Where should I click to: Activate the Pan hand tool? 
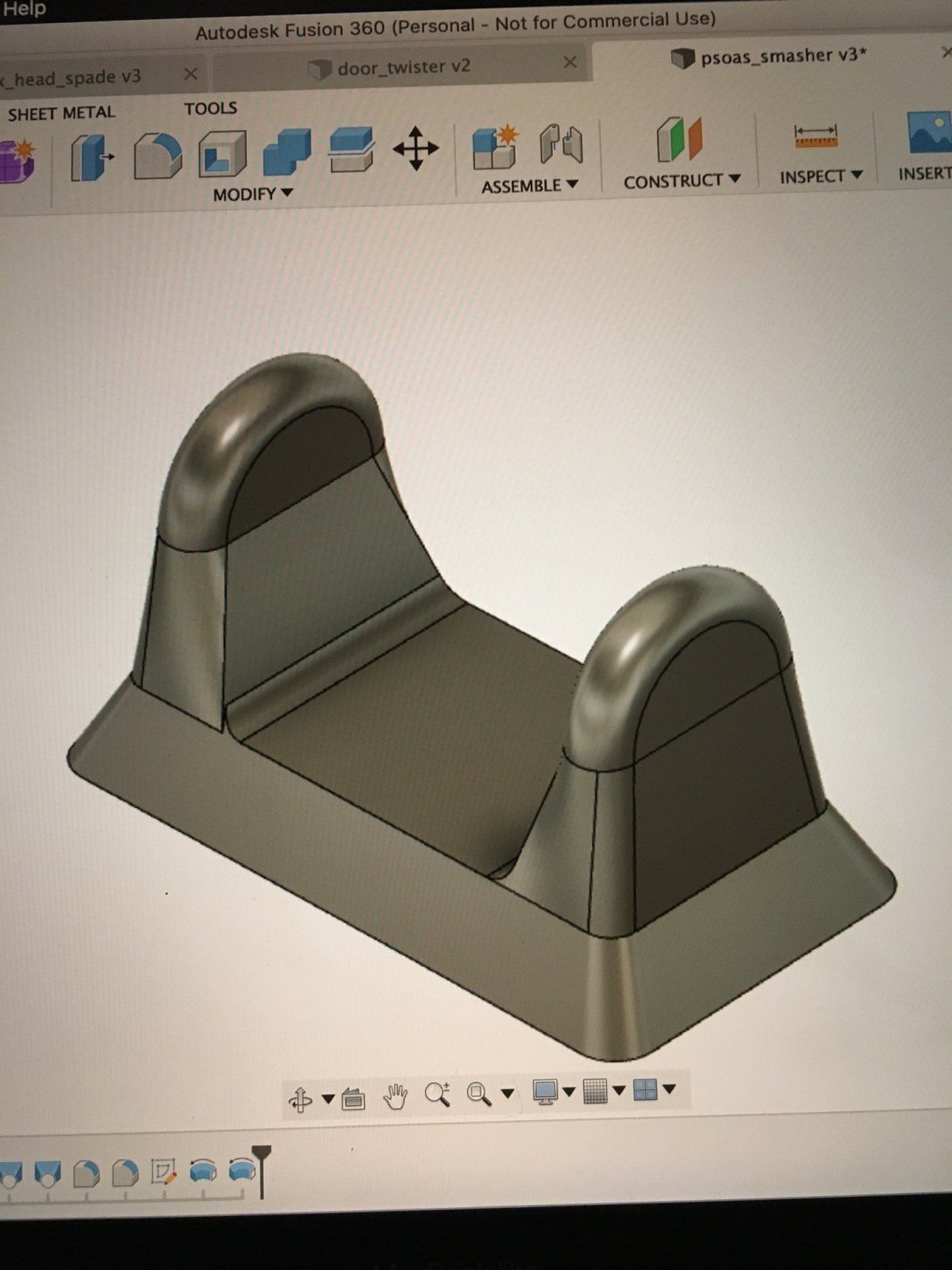click(x=394, y=1097)
